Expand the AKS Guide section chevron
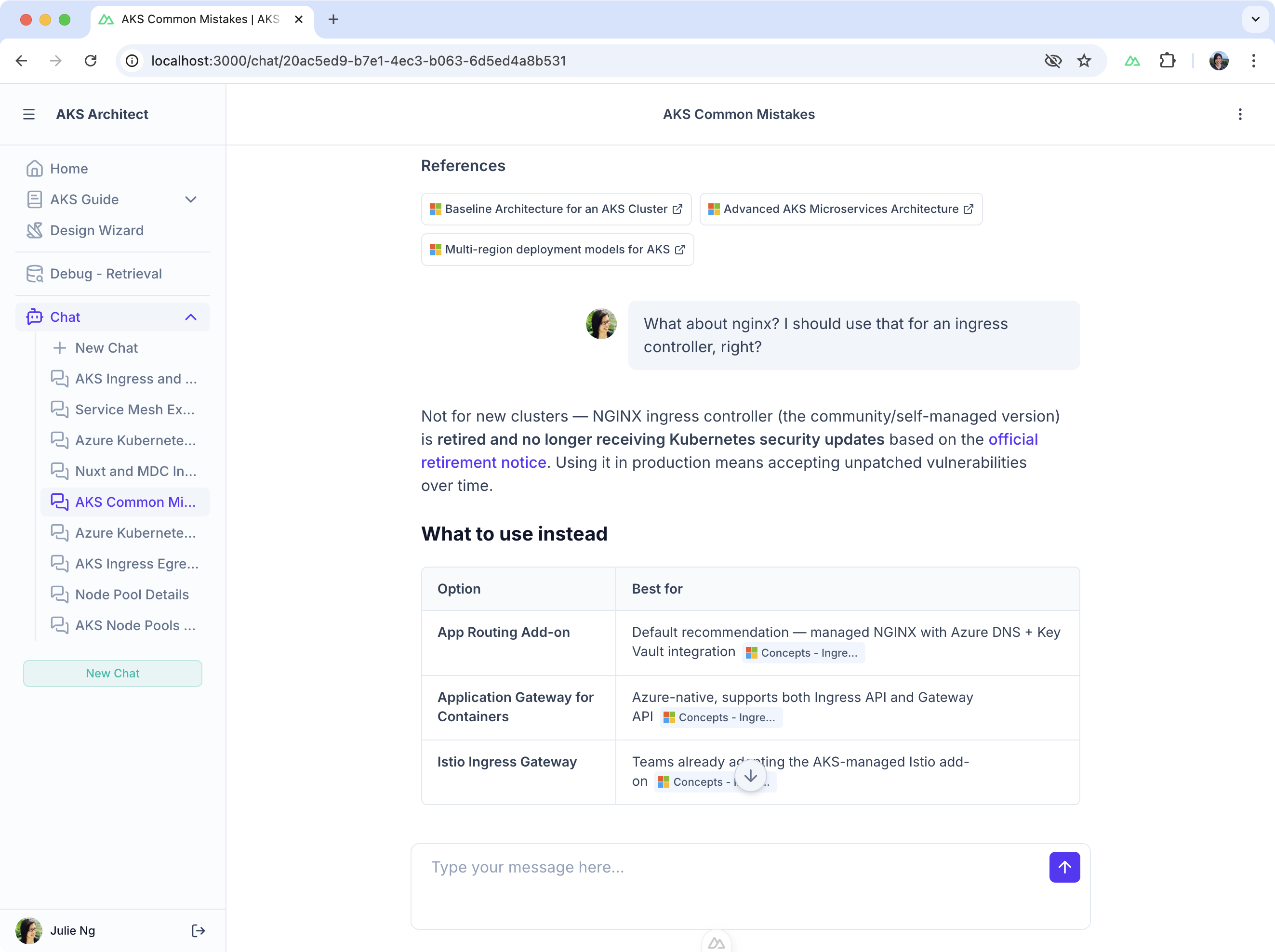The width and height of the screenshot is (1275, 952). 191,199
